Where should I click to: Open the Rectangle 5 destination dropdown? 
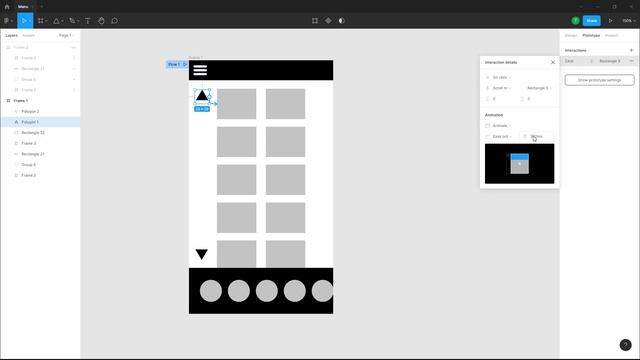click(539, 88)
